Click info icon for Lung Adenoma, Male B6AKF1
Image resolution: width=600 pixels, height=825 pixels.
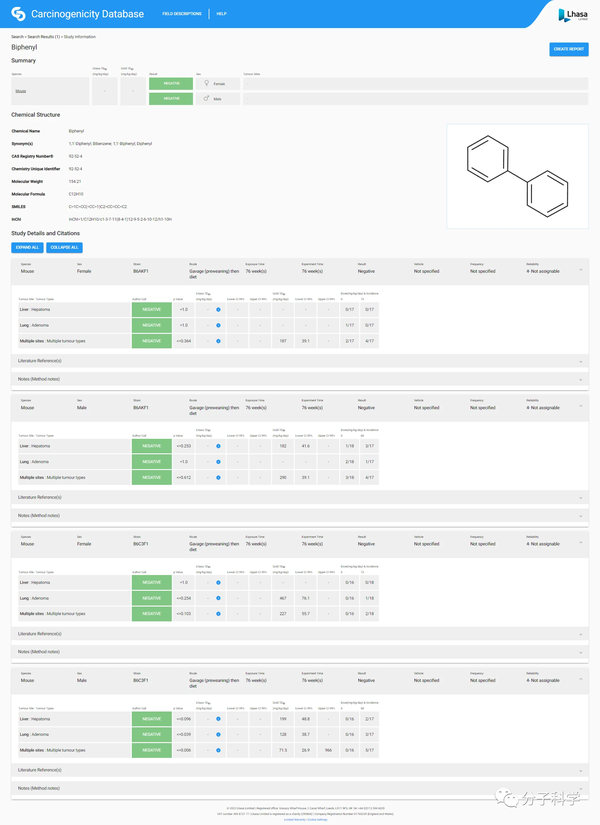218,461
